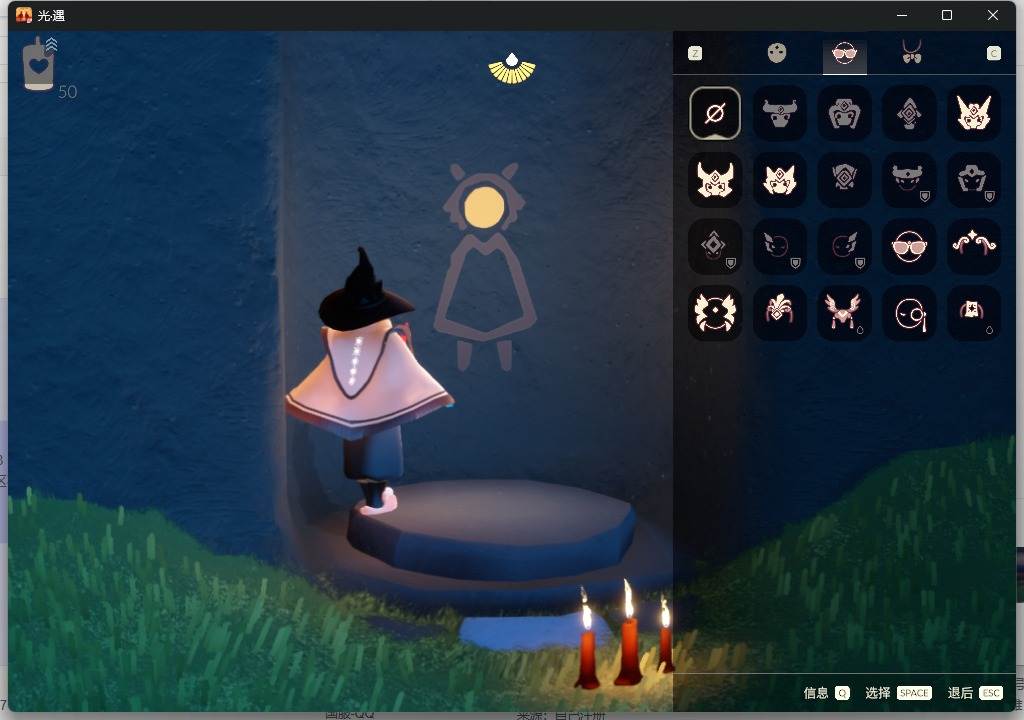Click the character wearing witch hat
The image size is (1024, 720).
pos(368,382)
